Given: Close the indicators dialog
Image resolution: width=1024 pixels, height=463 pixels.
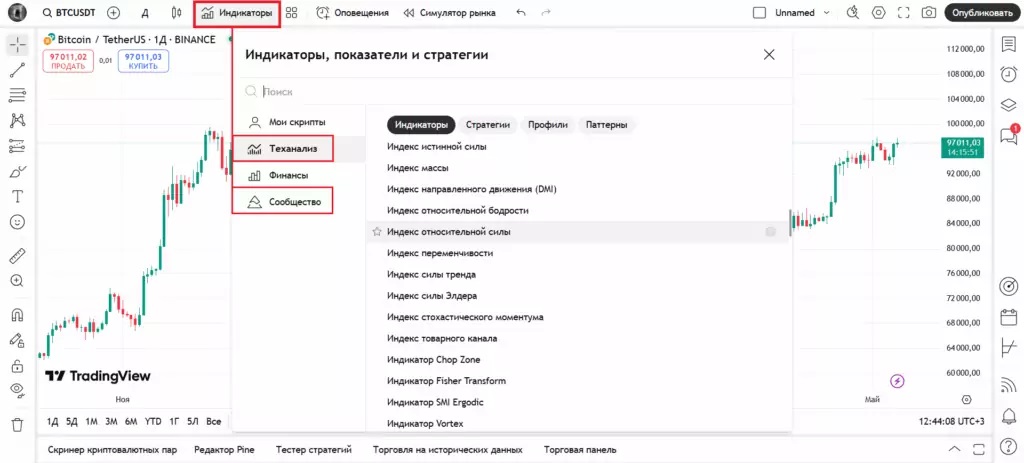Looking at the screenshot, I should (x=769, y=55).
